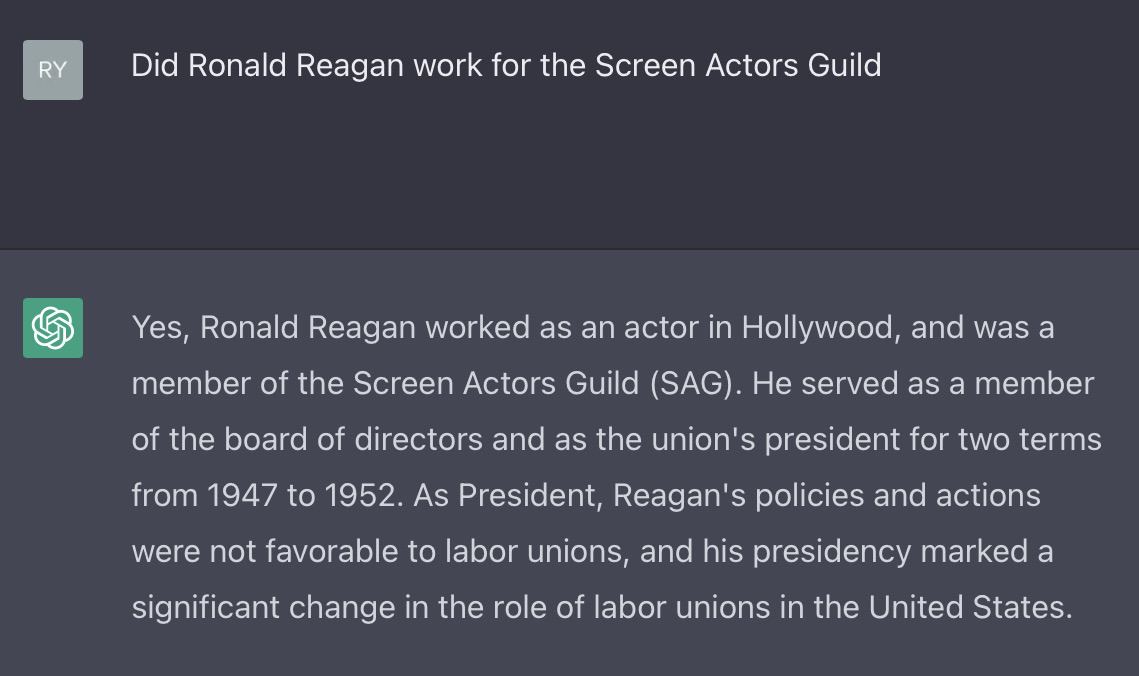Click "presidency" in the response text
The image size is (1139, 676).
click(832, 552)
